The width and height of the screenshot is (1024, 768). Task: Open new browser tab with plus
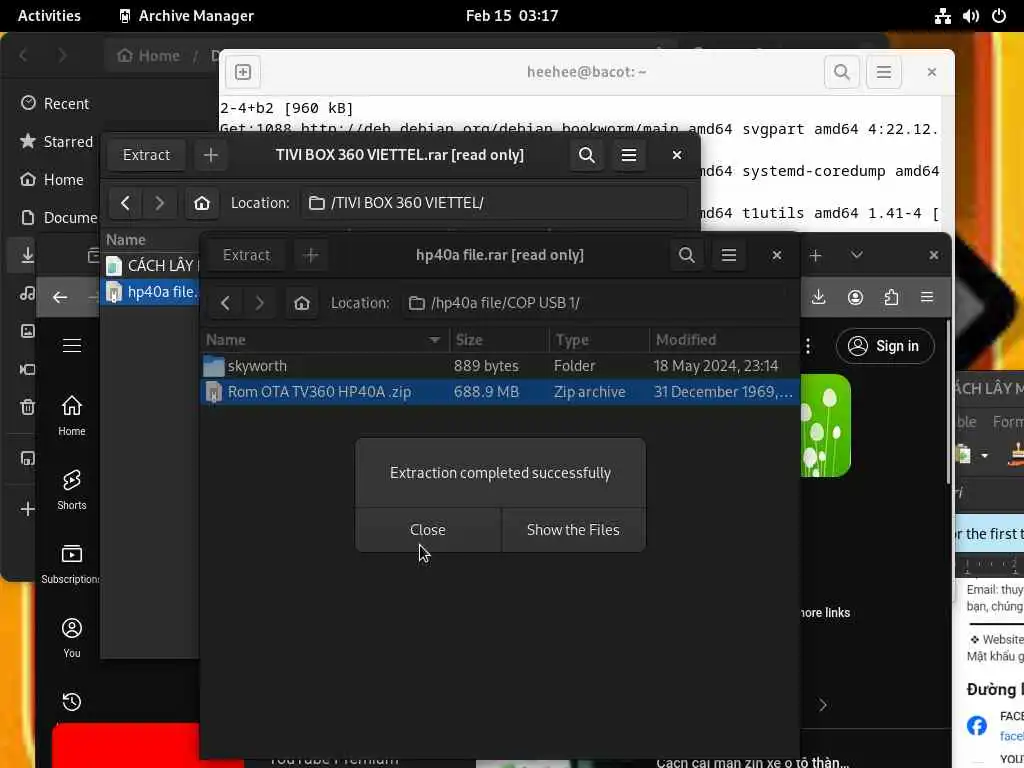click(x=816, y=255)
